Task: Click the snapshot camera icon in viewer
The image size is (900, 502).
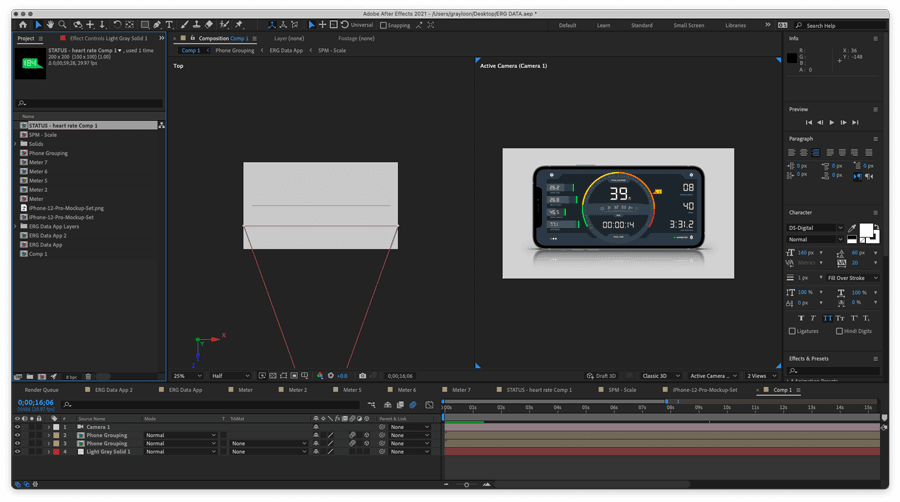Action: click(362, 376)
